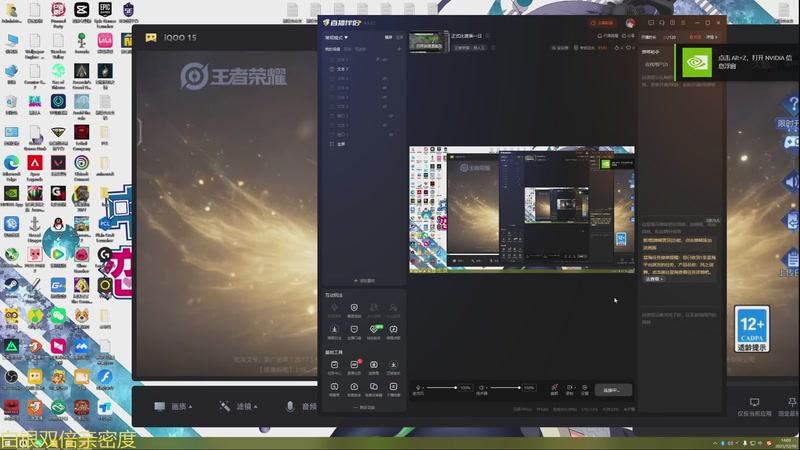Open the third icon in 基础工具 first row
The image size is (800, 450).
click(374, 367)
